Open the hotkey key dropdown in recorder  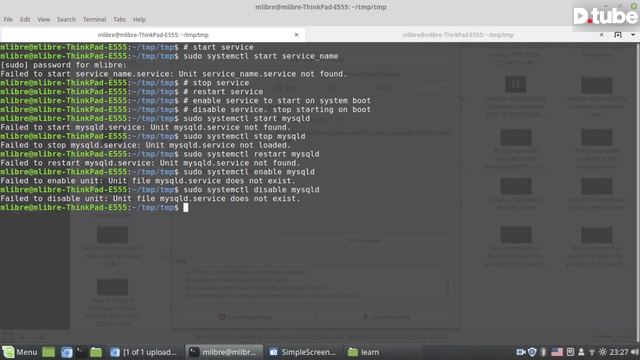[430, 88]
